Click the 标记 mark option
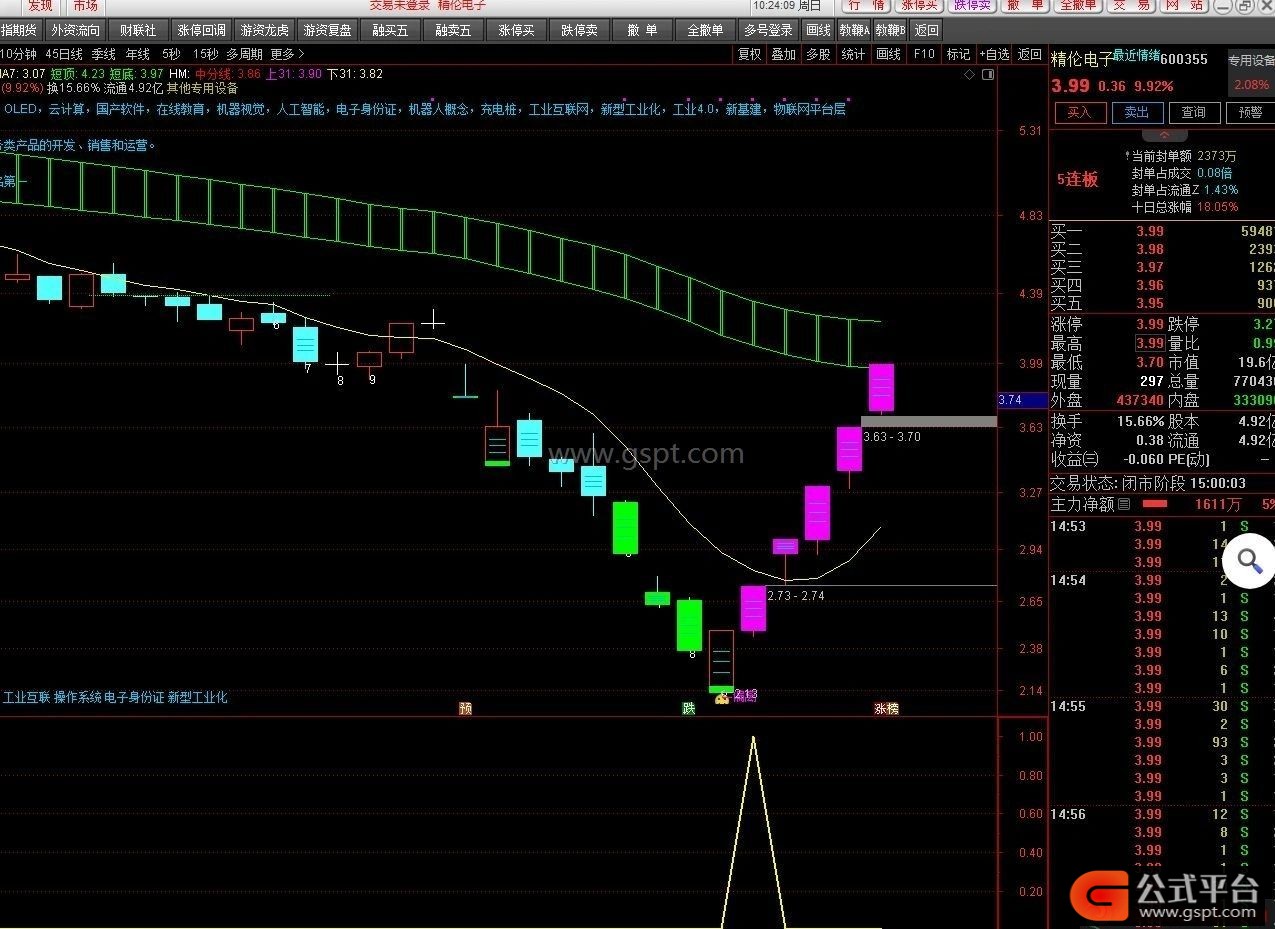 958,54
